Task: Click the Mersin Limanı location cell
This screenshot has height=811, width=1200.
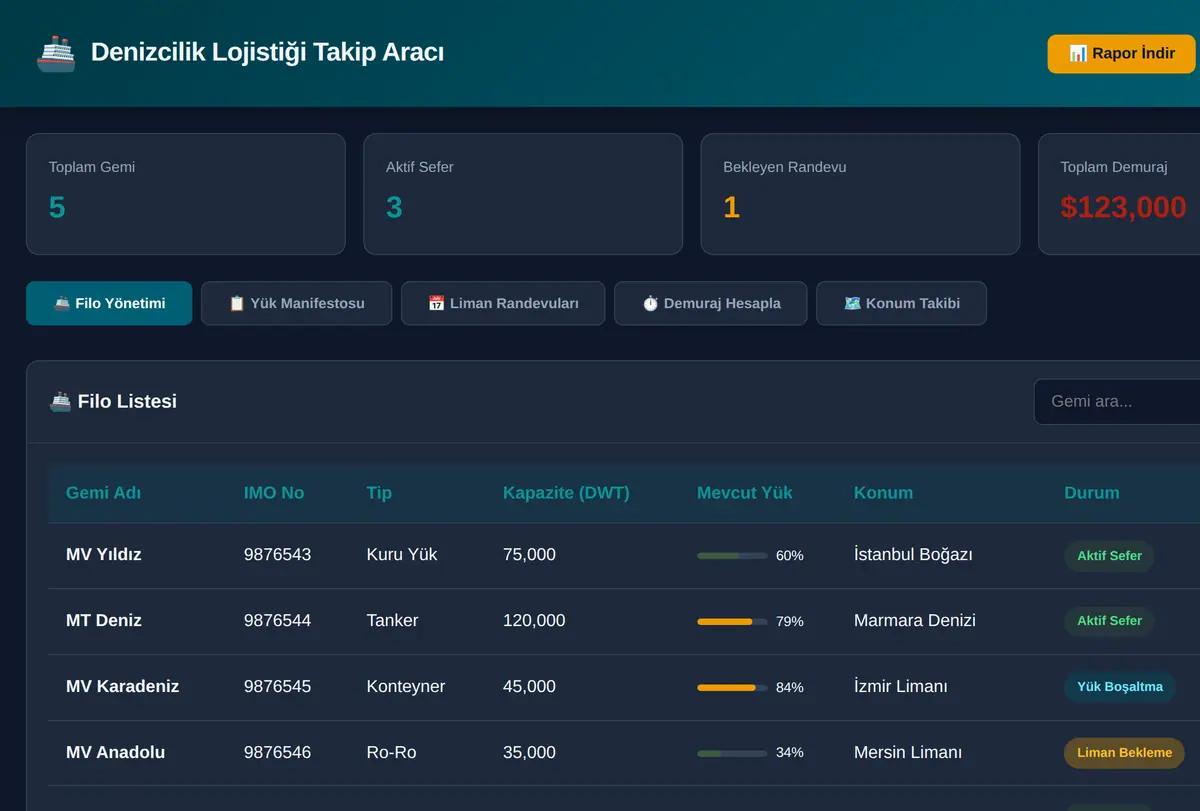Action: pyautogui.click(x=908, y=753)
